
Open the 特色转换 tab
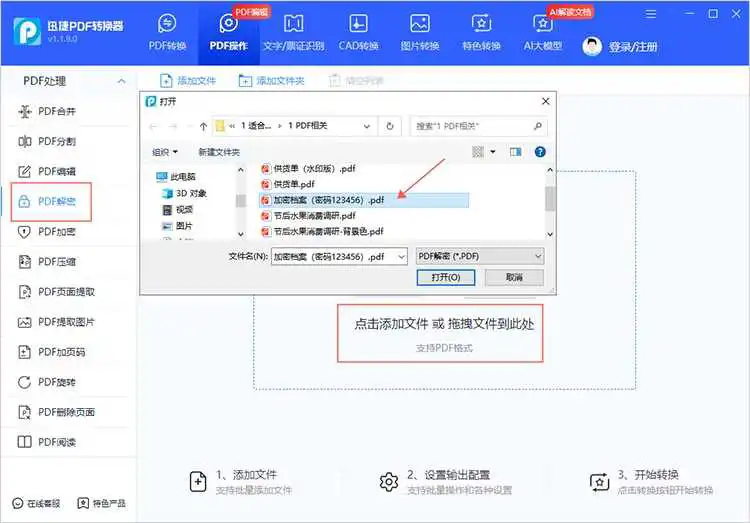[x=481, y=33]
